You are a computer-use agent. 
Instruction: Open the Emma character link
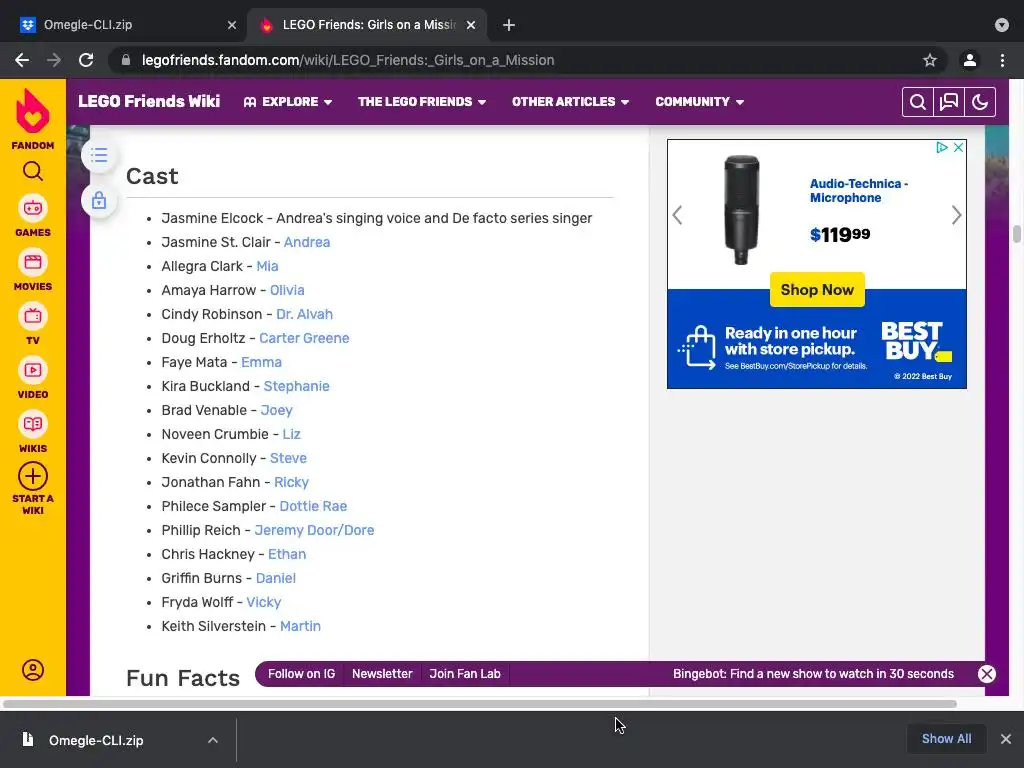(261, 362)
